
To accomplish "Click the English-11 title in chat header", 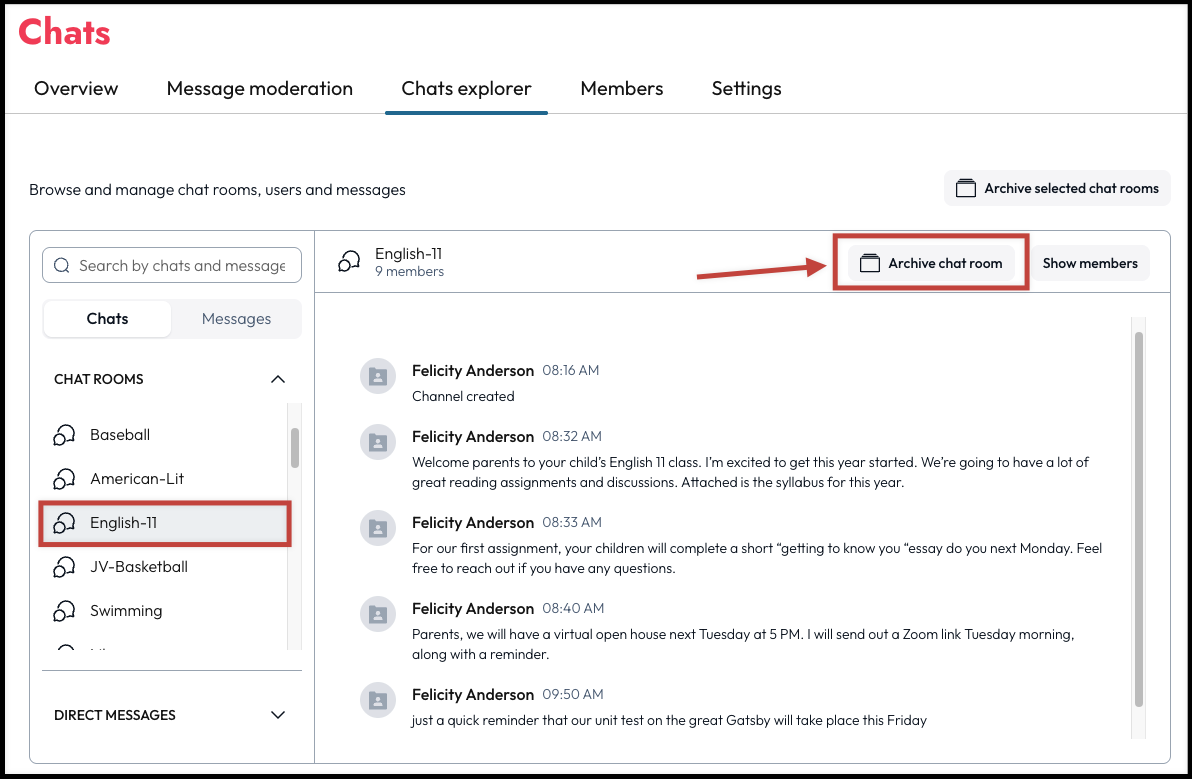I will (408, 254).
